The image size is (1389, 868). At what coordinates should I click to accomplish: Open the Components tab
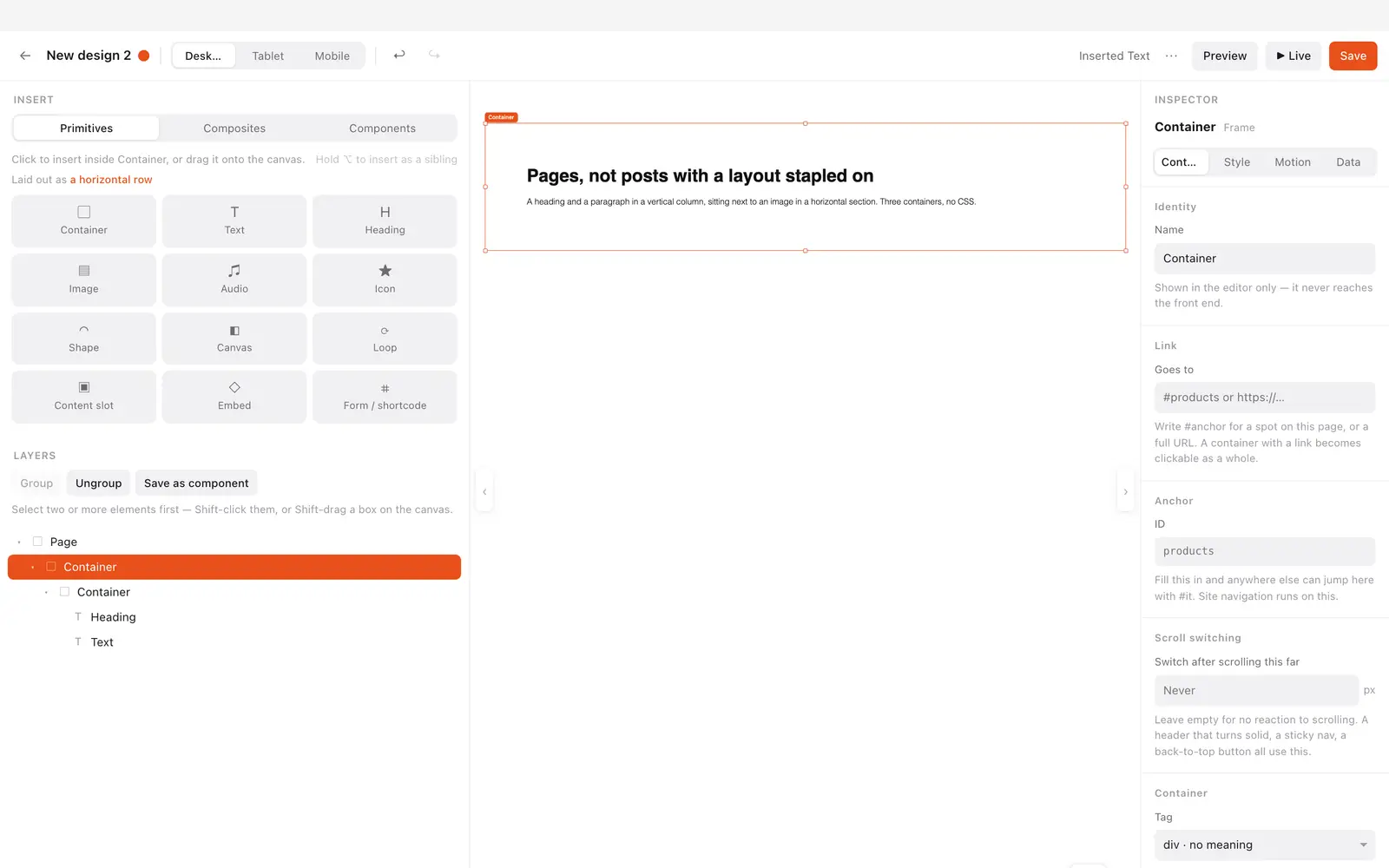(x=382, y=128)
